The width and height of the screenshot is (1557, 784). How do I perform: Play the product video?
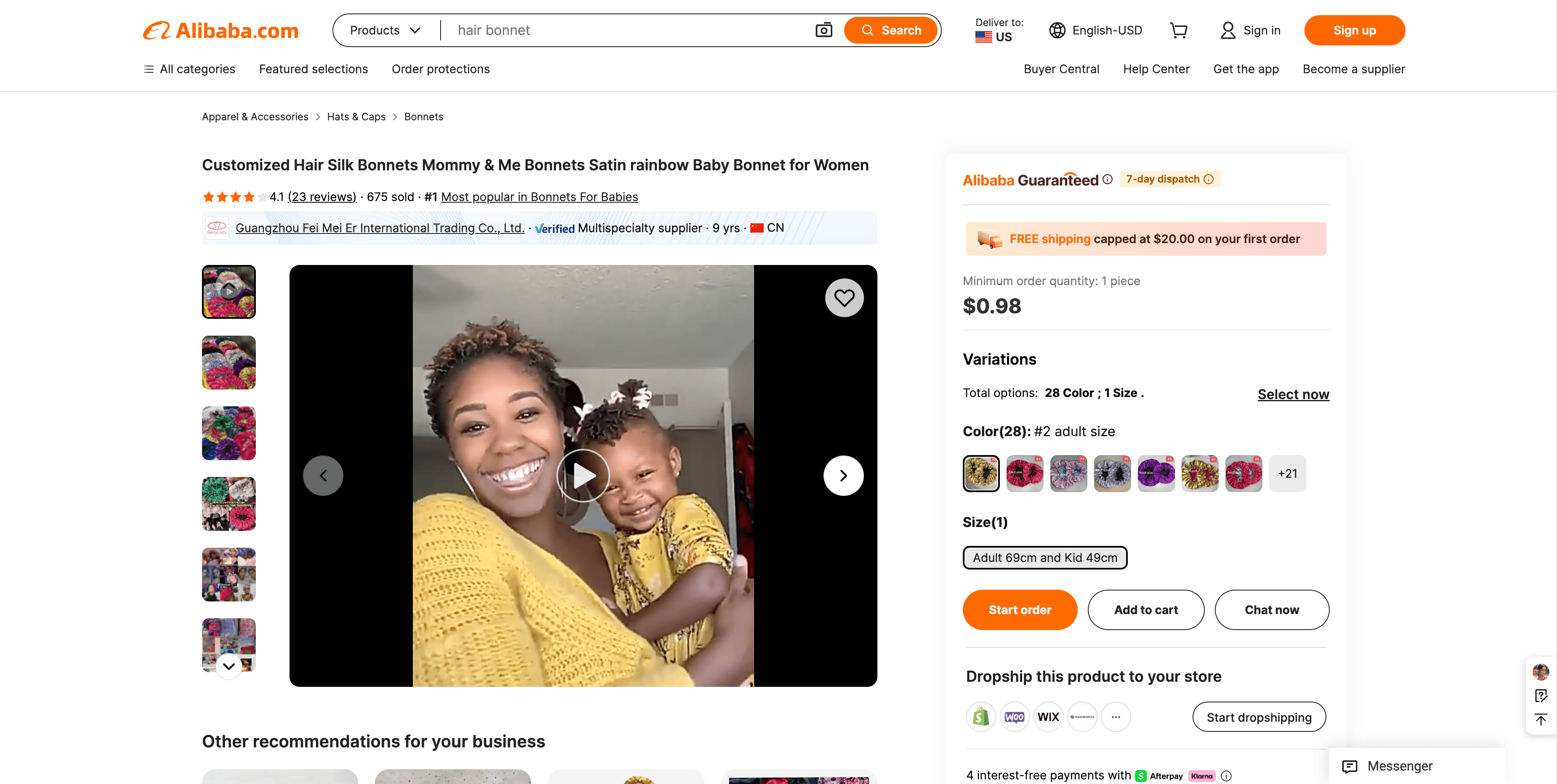pyautogui.click(x=583, y=475)
